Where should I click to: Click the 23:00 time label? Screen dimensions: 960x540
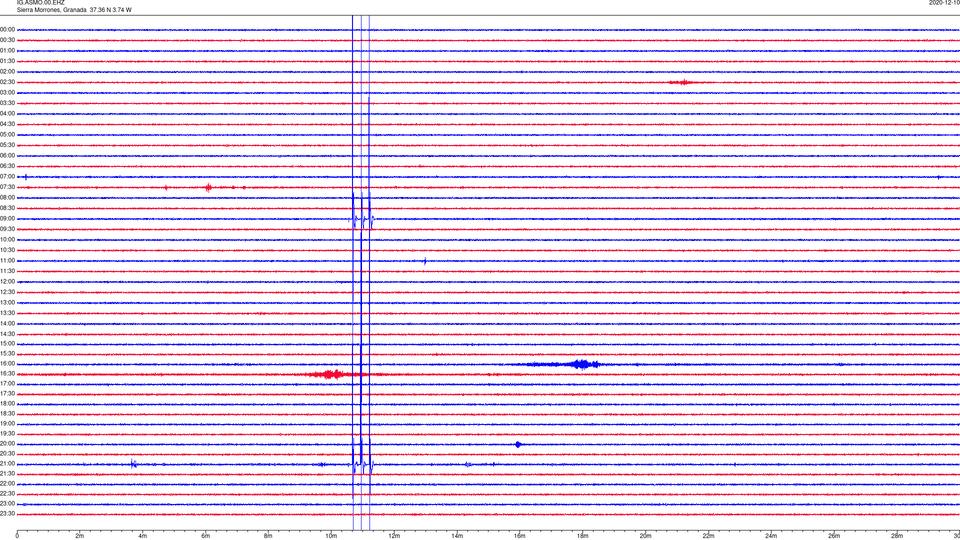[x=7, y=504]
